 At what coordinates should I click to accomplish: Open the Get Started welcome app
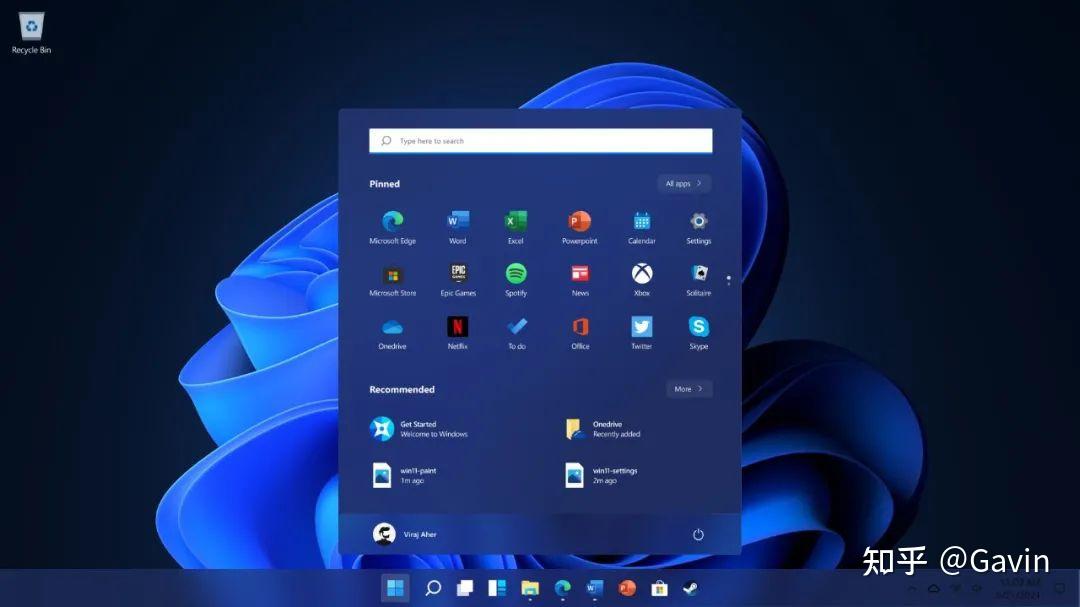(x=420, y=429)
